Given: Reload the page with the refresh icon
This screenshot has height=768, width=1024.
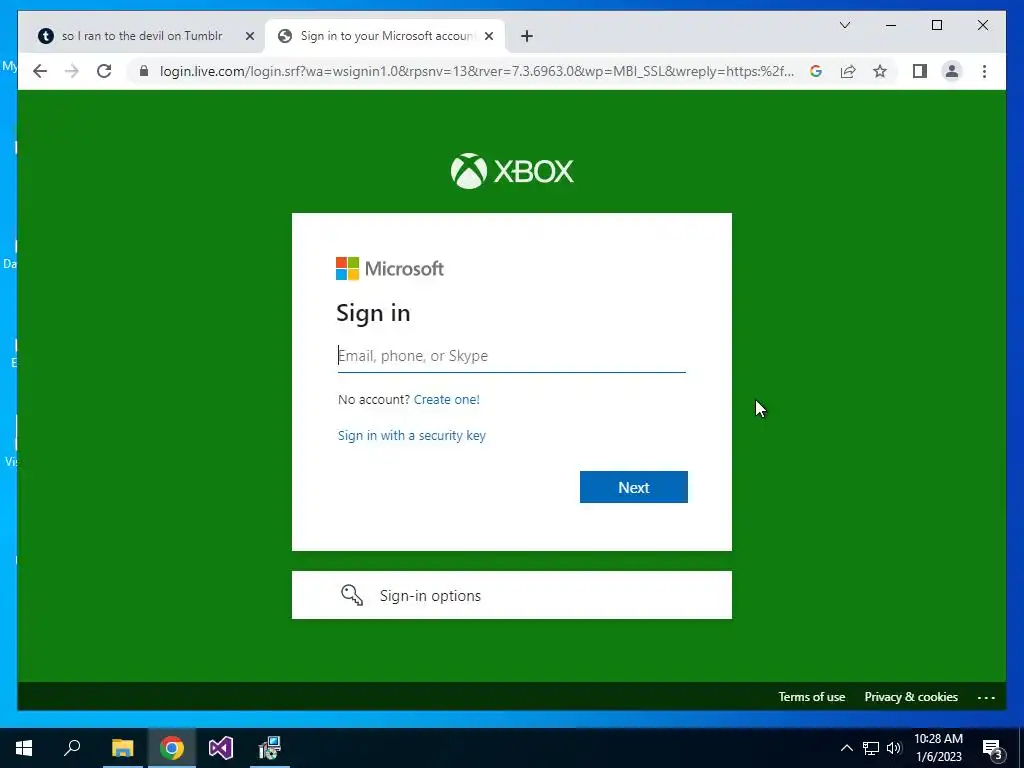Looking at the screenshot, I should click(x=104, y=71).
